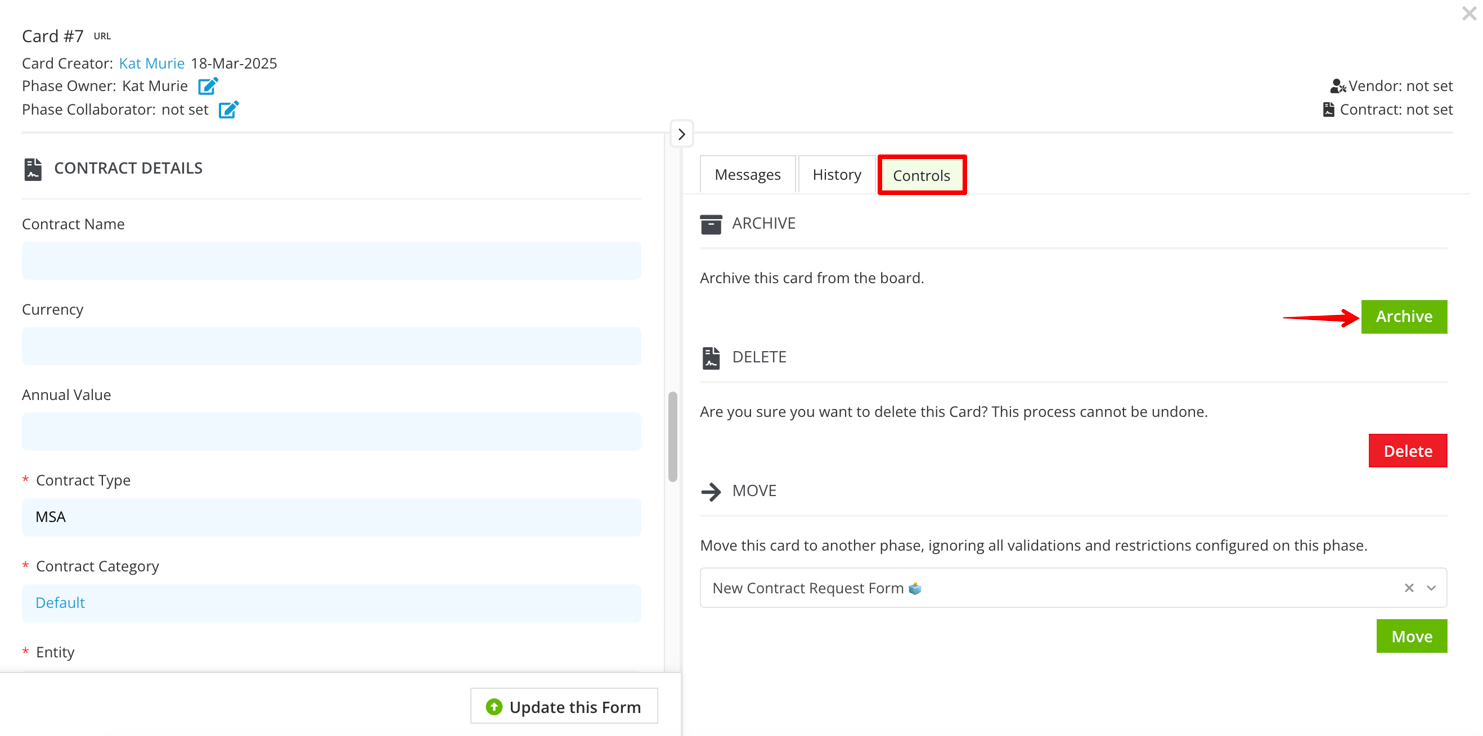The width and height of the screenshot is (1483, 736).
Task: Select the Controls tab
Action: pos(921,174)
